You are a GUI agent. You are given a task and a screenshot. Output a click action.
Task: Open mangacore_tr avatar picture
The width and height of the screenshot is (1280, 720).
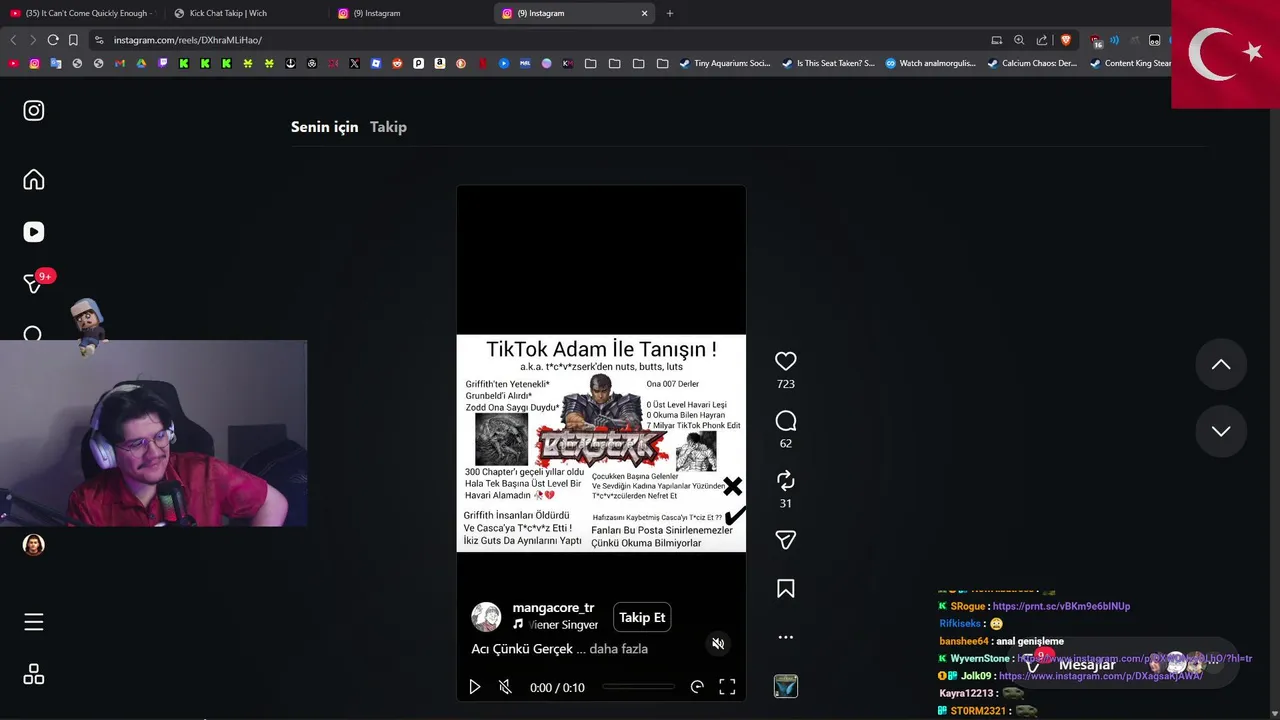tap(486, 617)
